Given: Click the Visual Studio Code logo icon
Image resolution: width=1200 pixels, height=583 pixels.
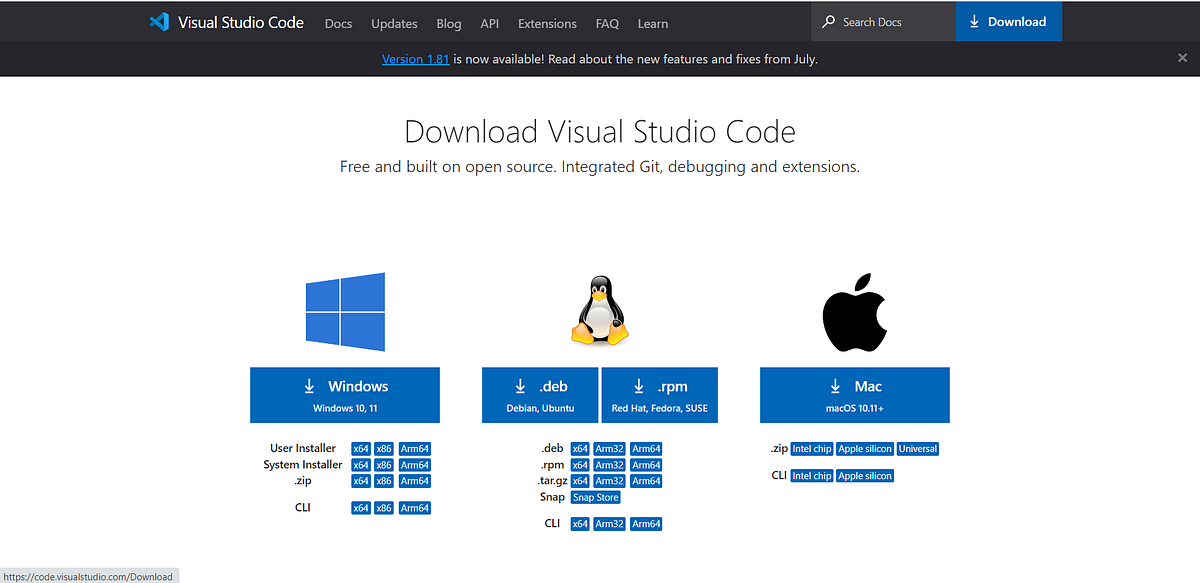Looking at the screenshot, I should [159, 22].
